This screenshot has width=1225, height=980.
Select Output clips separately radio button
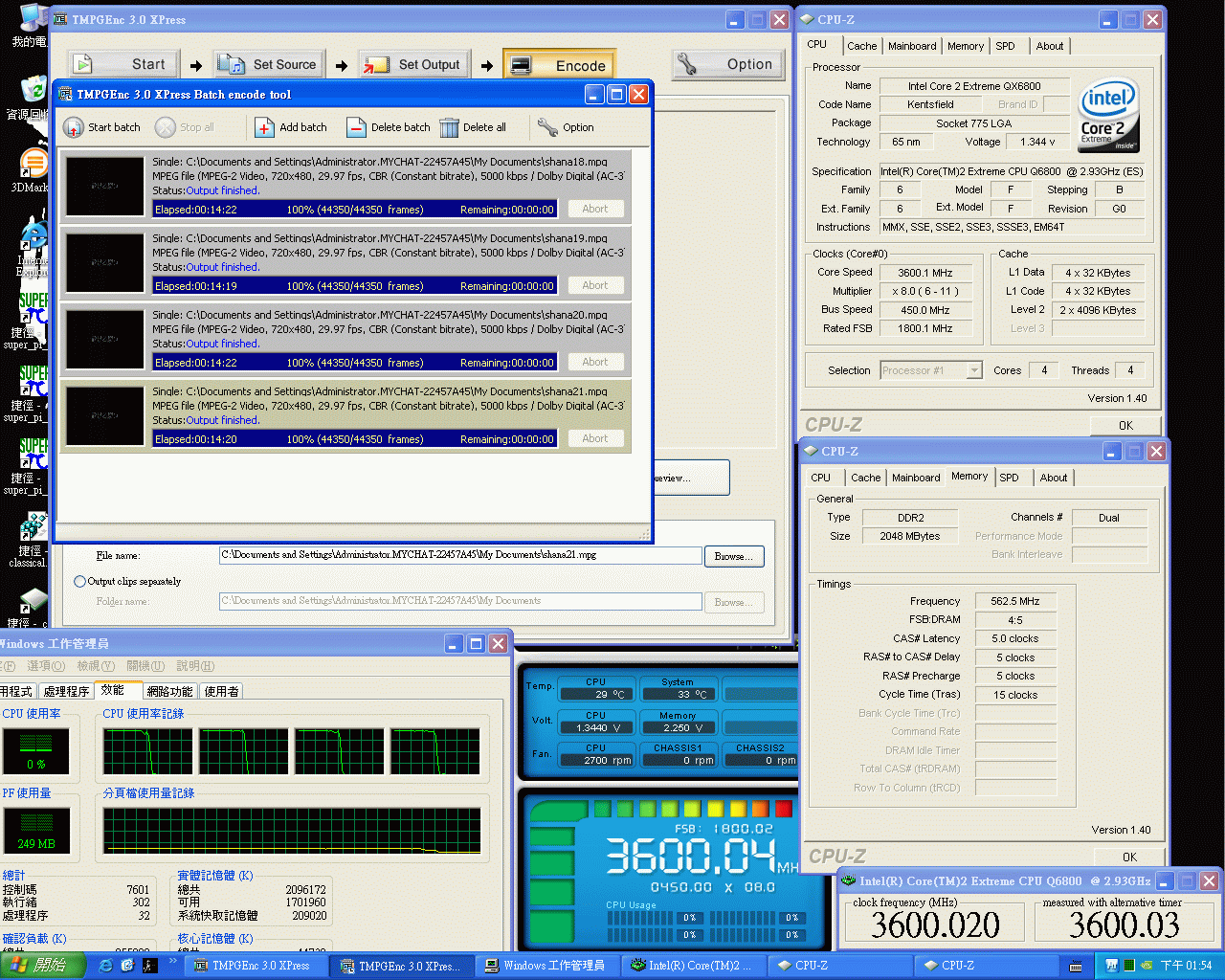[x=80, y=581]
